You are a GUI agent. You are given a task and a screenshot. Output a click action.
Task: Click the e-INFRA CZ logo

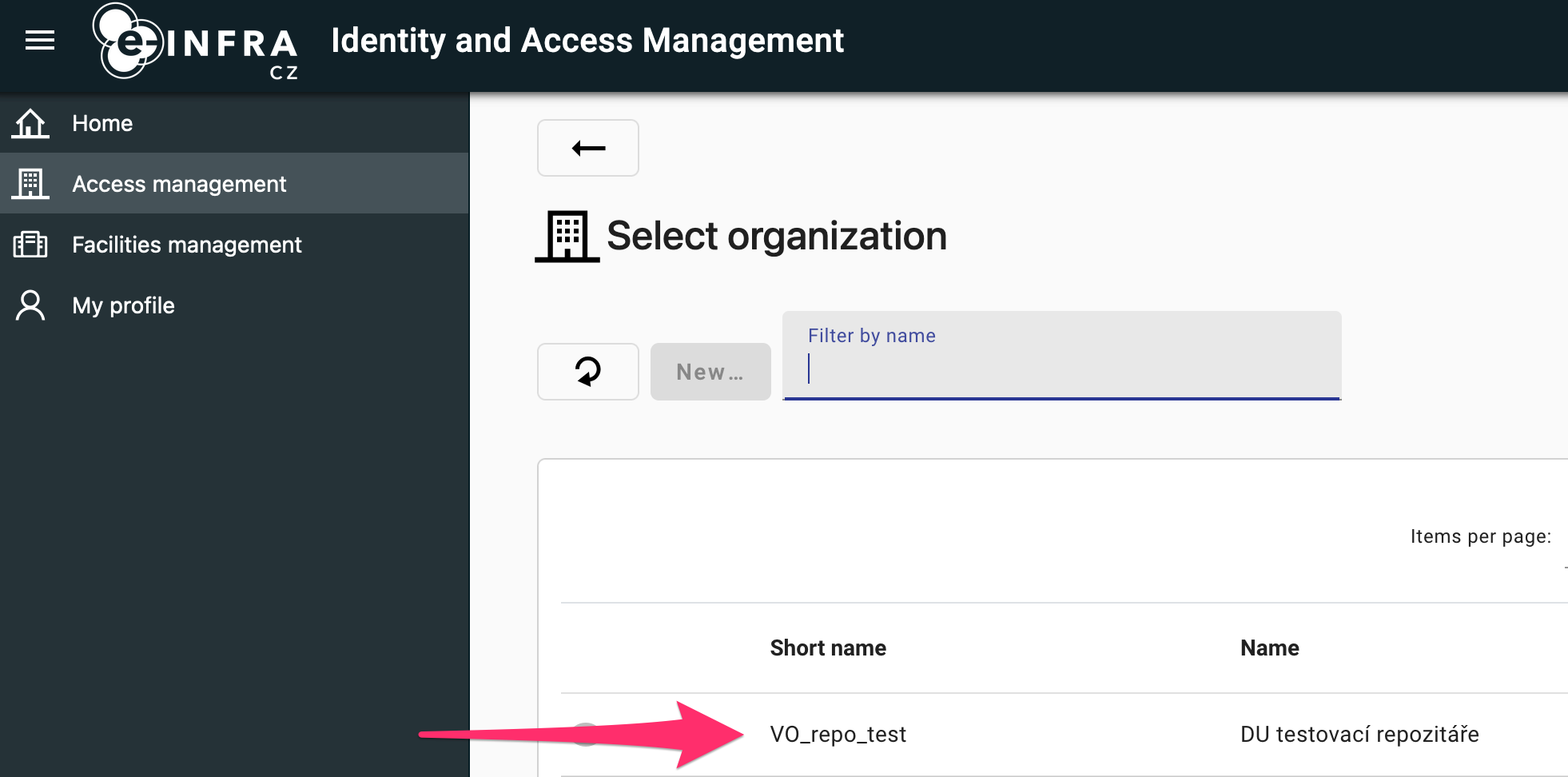196,42
